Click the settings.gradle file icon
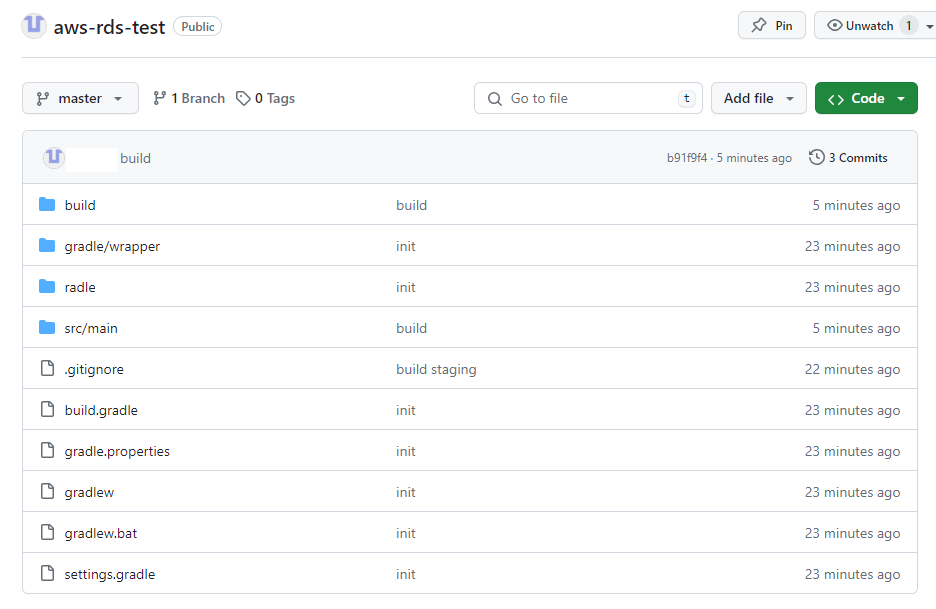This screenshot has width=936, height=609. click(47, 573)
